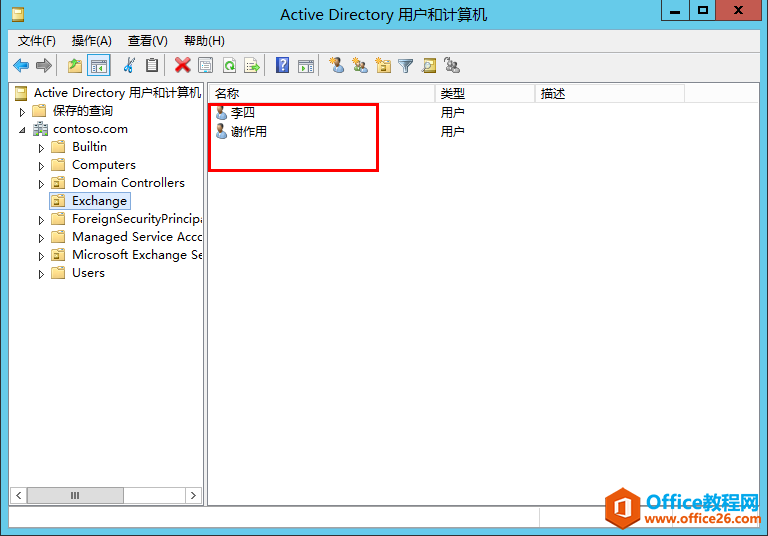Screen dimensions: 768x536
Task: Click the tree pane horizontal scrollbar thumb
Action: point(75,495)
